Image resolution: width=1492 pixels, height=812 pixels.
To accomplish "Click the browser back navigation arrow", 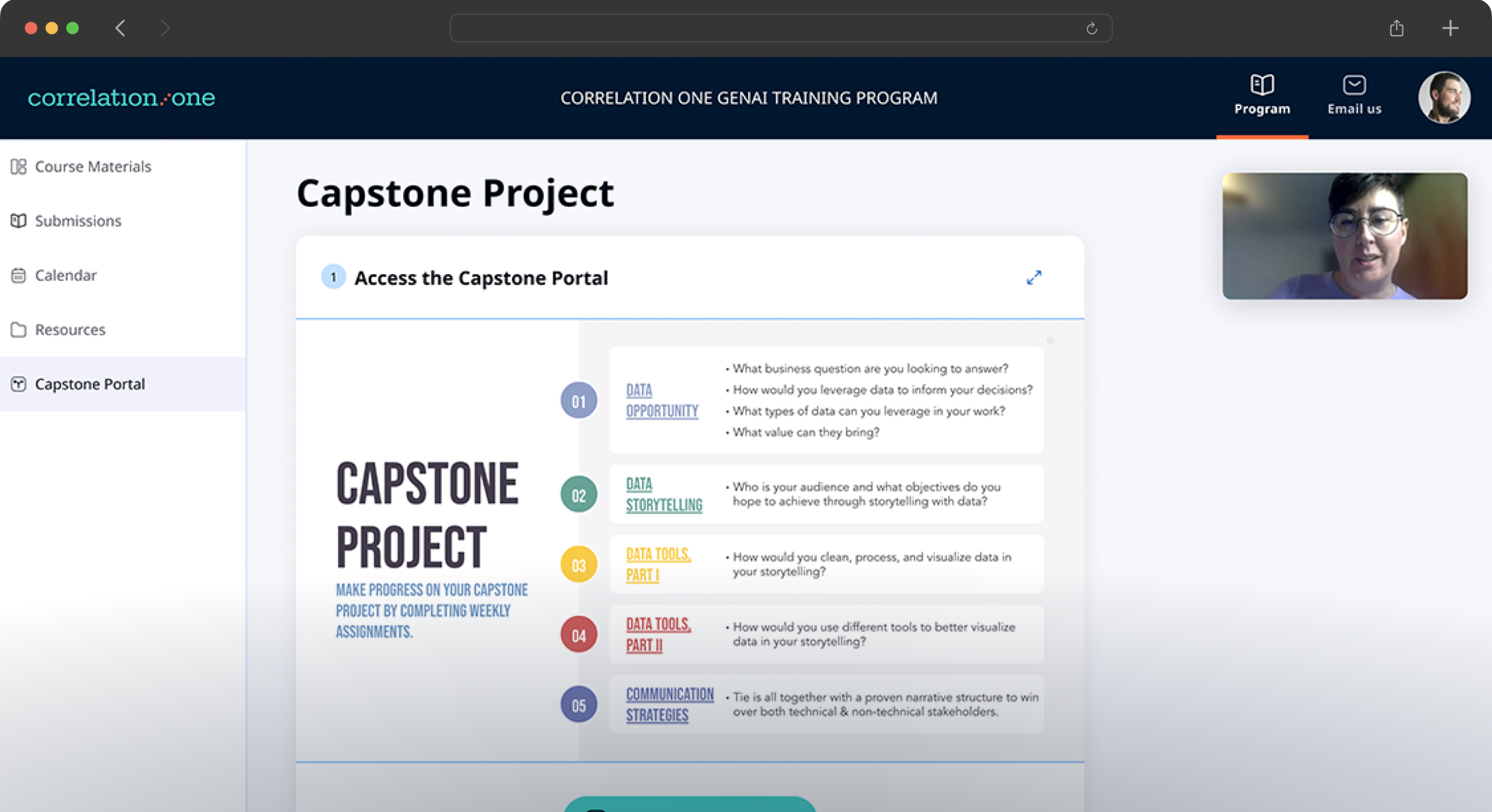I will 121,28.
